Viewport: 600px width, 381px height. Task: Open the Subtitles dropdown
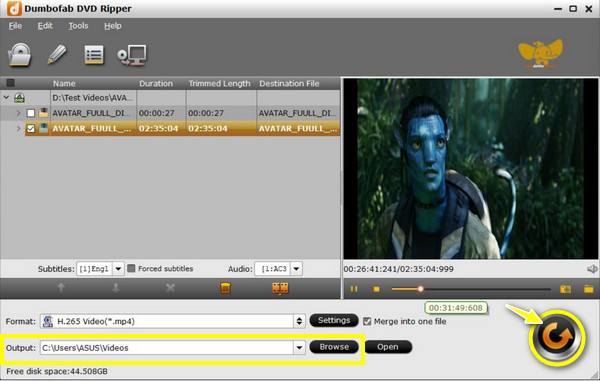coord(118,269)
